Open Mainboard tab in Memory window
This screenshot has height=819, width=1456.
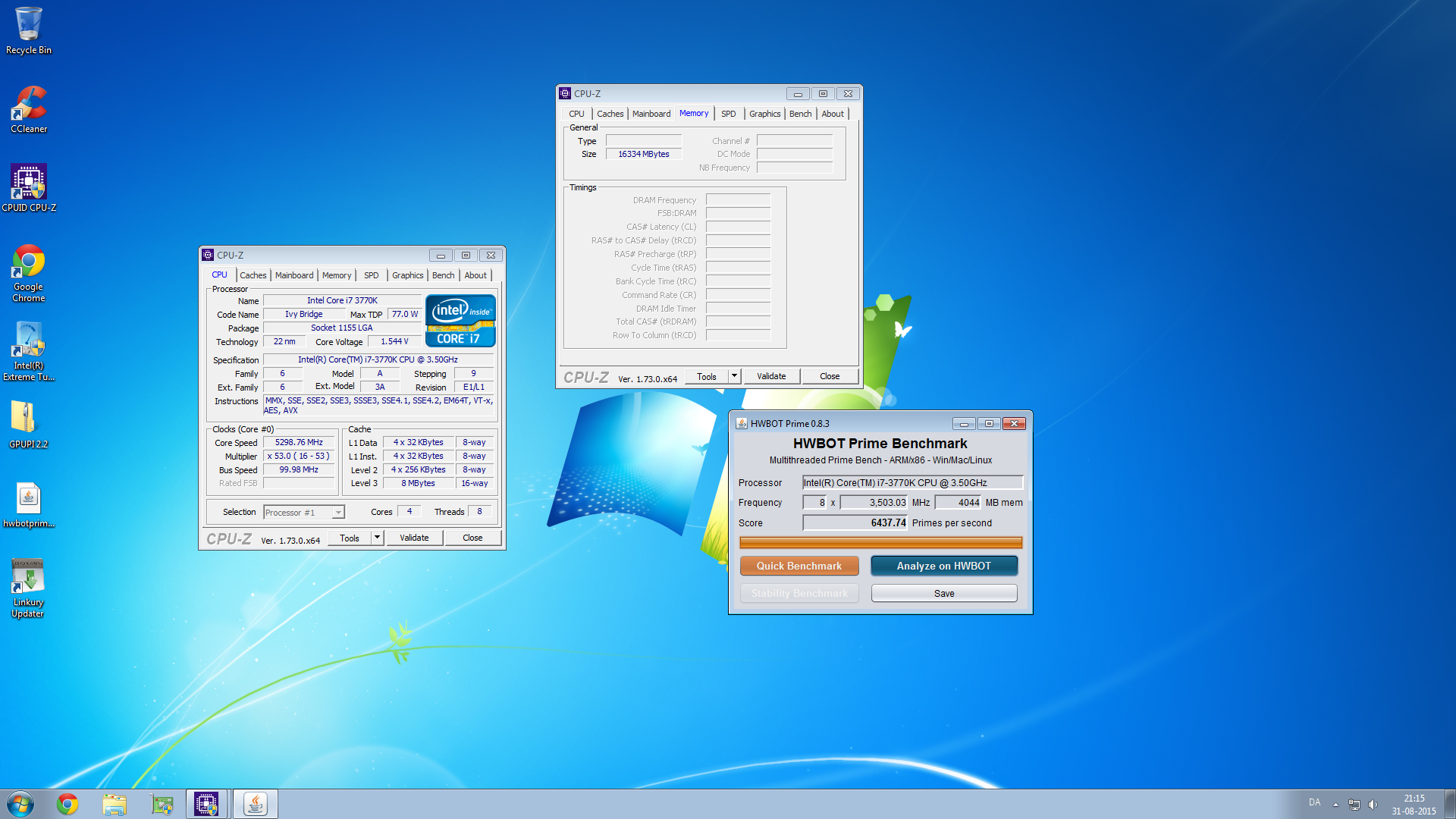pyautogui.click(x=651, y=114)
